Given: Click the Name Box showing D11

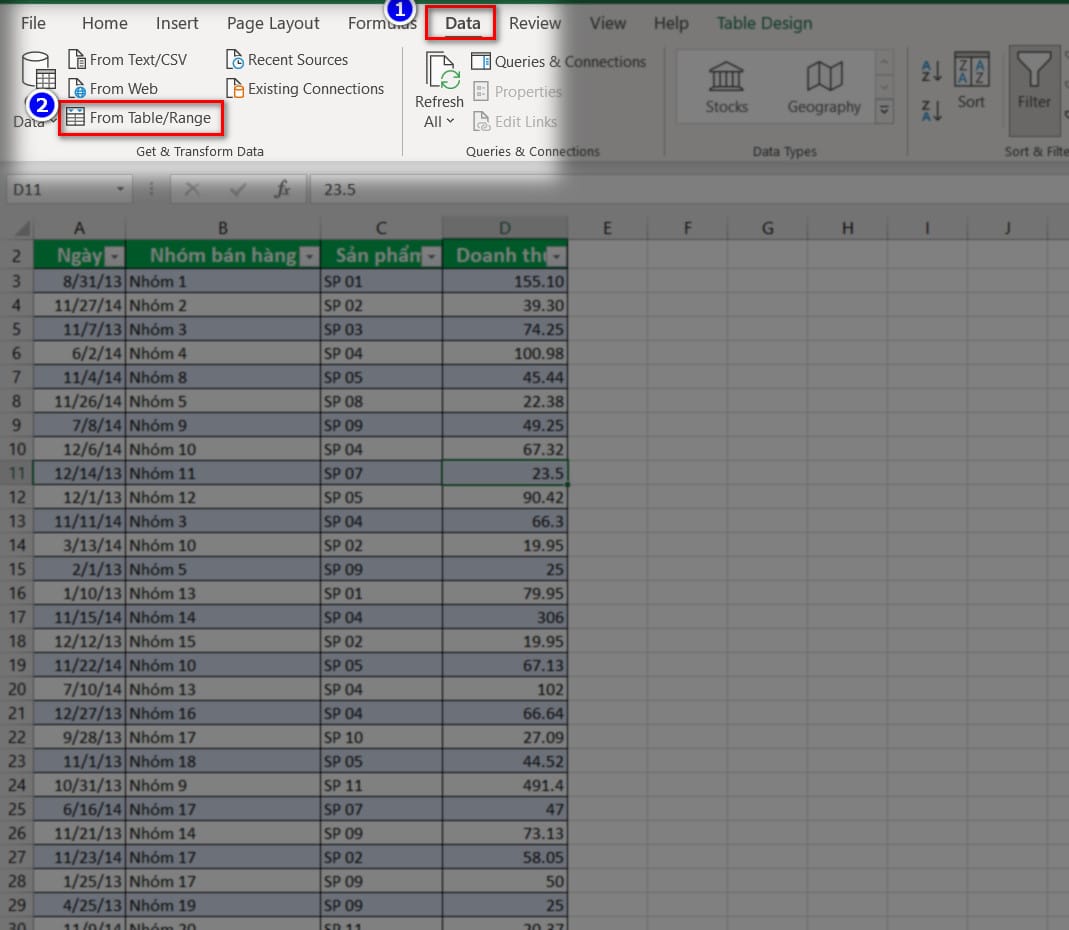Looking at the screenshot, I should pos(60,189).
